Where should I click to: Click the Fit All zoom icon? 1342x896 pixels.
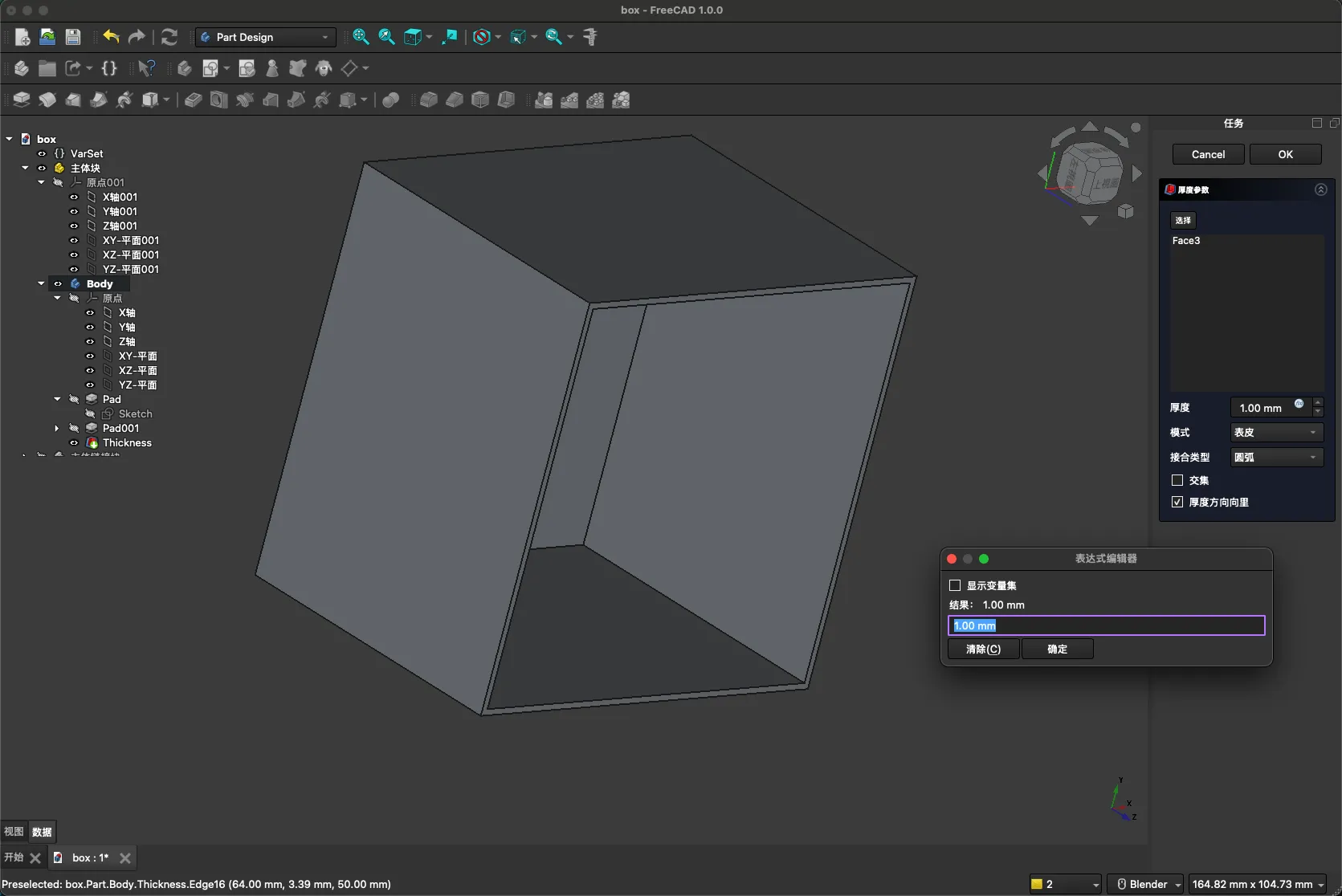[361, 37]
